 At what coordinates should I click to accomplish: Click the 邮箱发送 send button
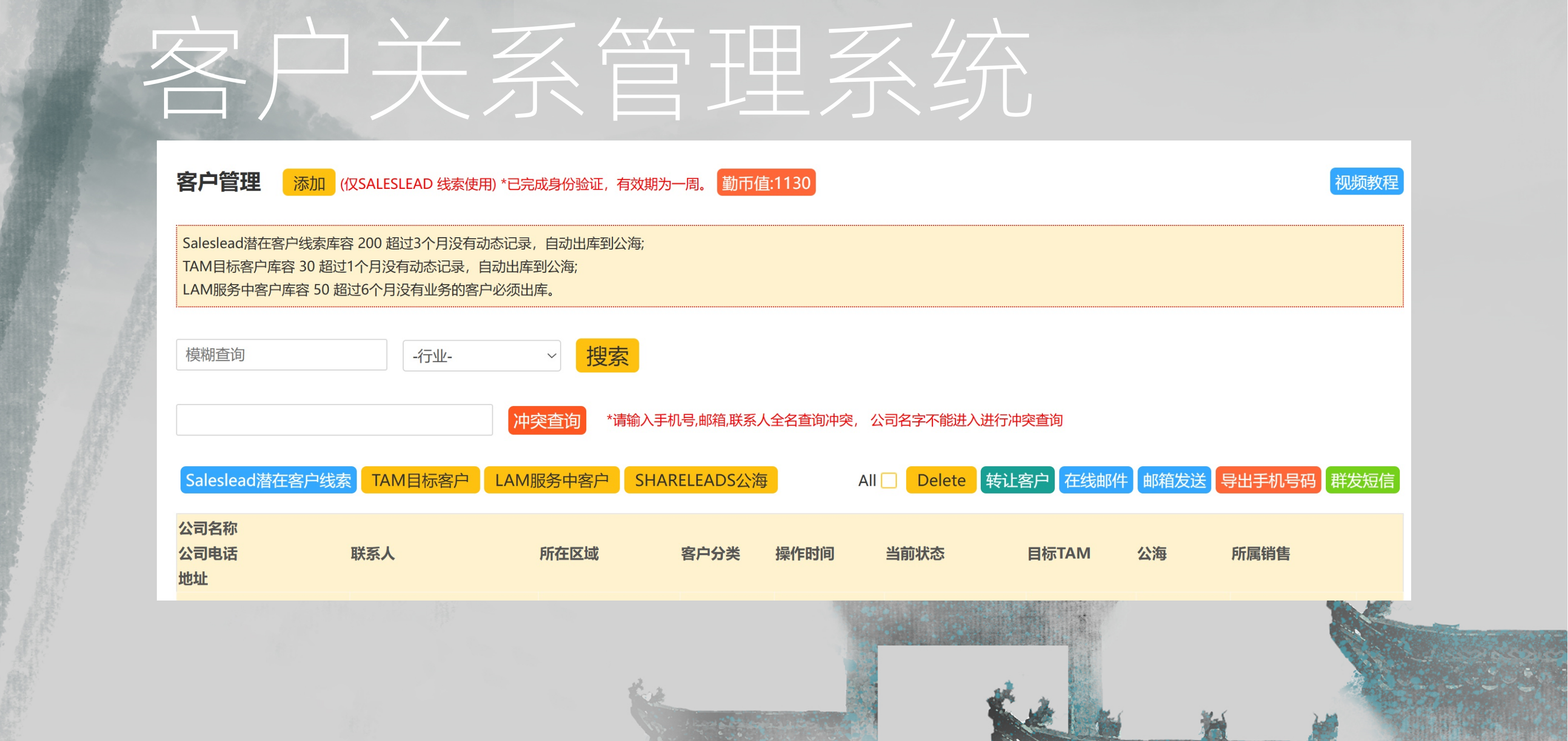[1173, 481]
